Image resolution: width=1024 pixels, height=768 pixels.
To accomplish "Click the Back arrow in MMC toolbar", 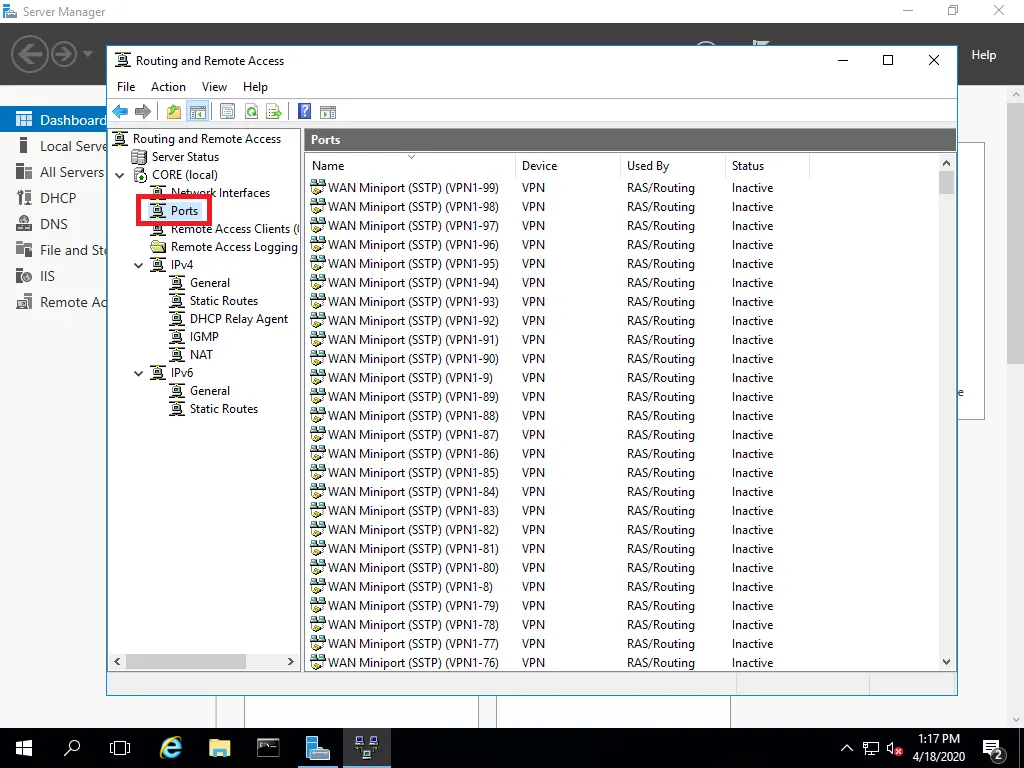I will [120, 112].
